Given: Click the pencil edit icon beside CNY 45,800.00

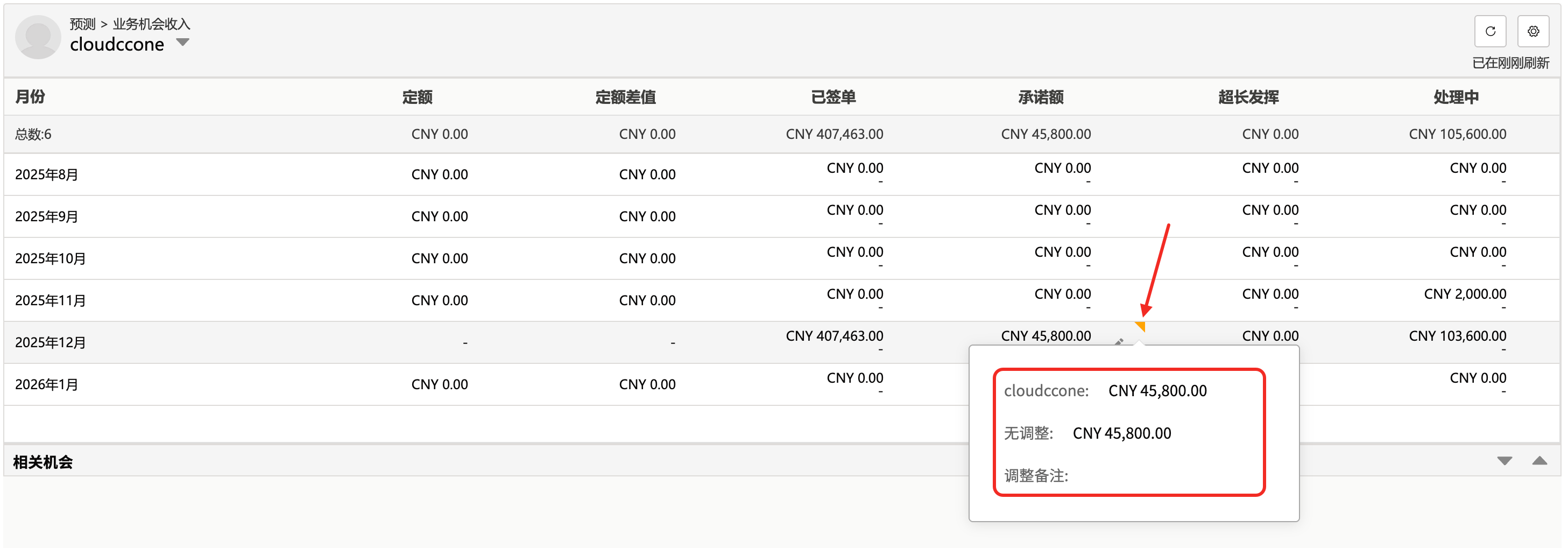Looking at the screenshot, I should pos(1118,342).
